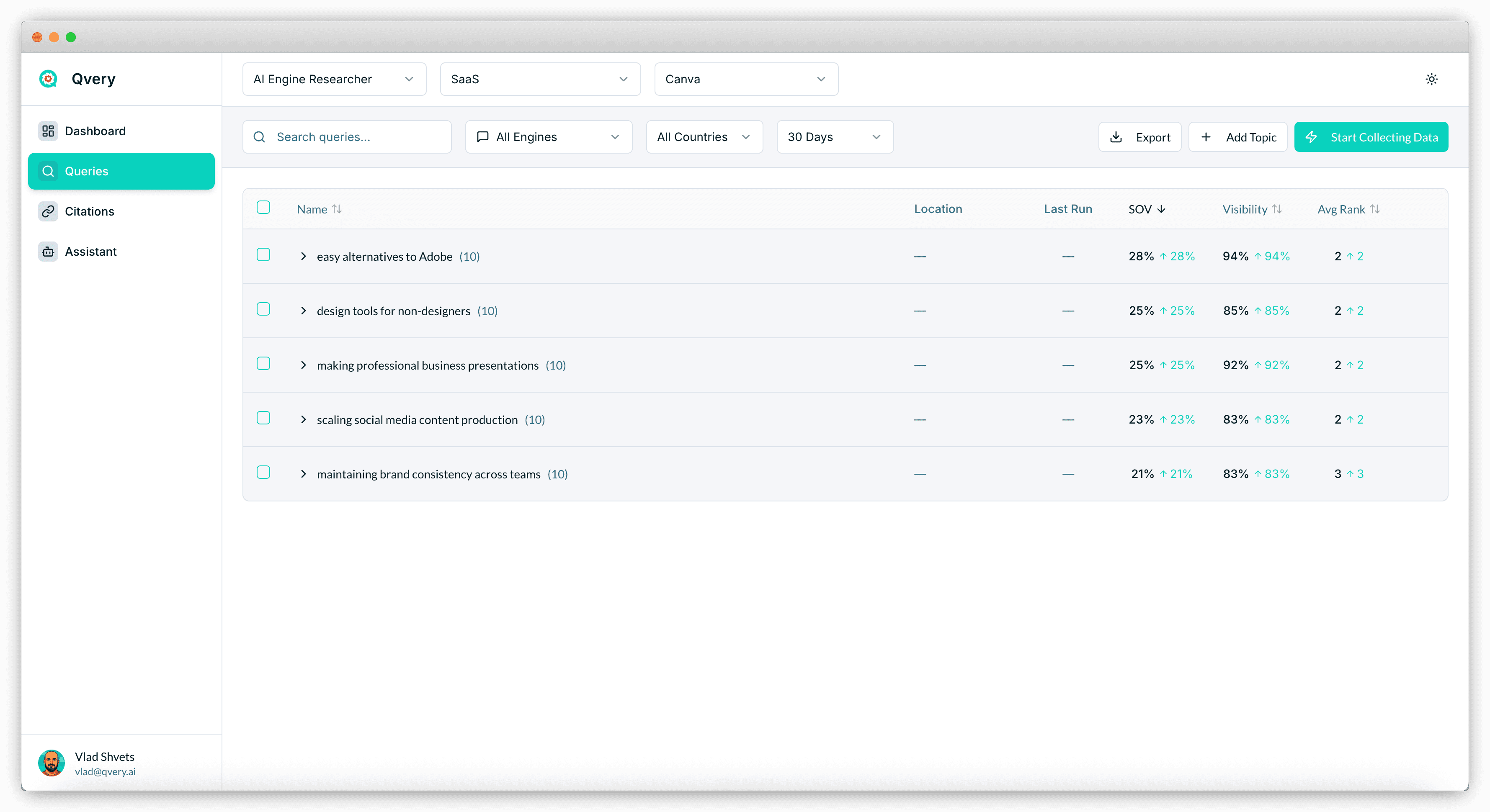The height and width of the screenshot is (812, 1490).
Task: Click the Name column sort arrows icon
Action: (x=337, y=209)
